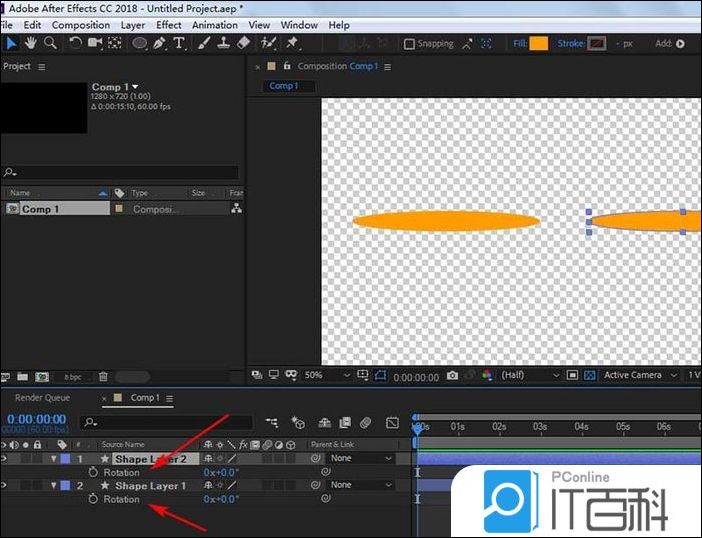The width and height of the screenshot is (702, 538).
Task: Click the snapshot camera icon in viewer
Action: [x=453, y=376]
